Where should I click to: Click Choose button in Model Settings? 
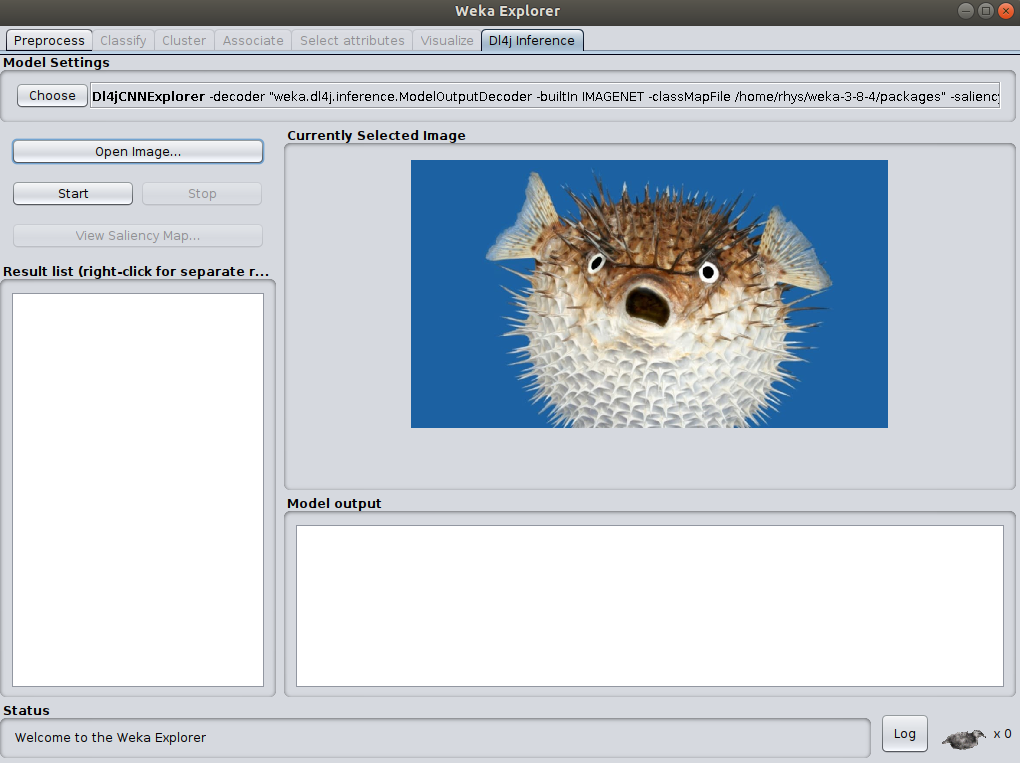[52, 96]
